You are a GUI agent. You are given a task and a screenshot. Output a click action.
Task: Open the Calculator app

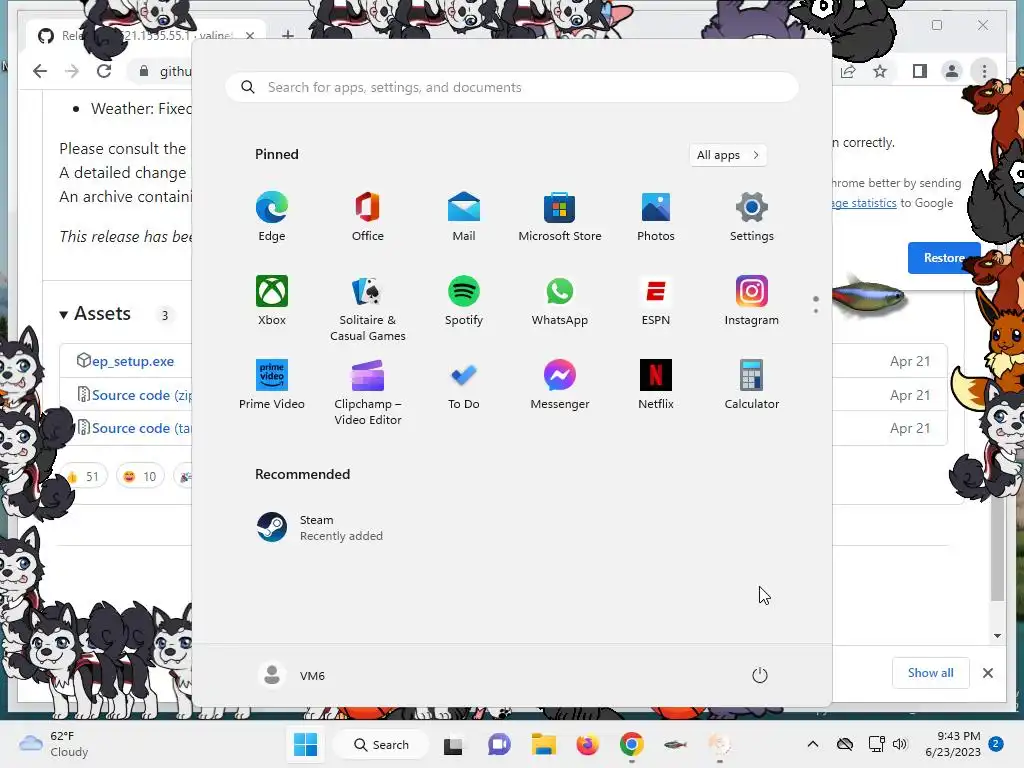coord(752,385)
